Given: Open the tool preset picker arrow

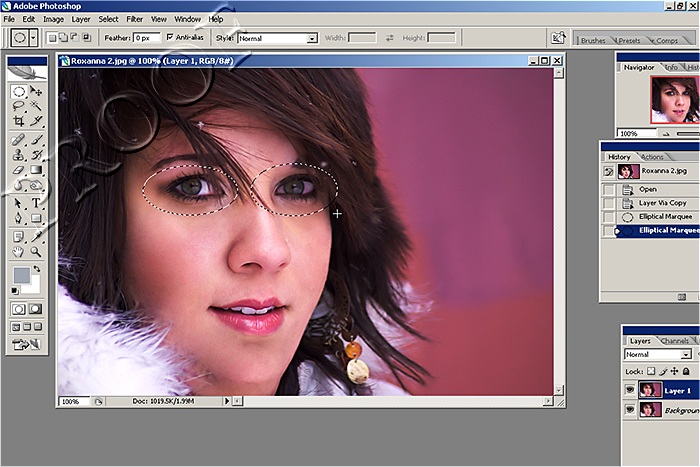Looking at the screenshot, I should point(33,38).
